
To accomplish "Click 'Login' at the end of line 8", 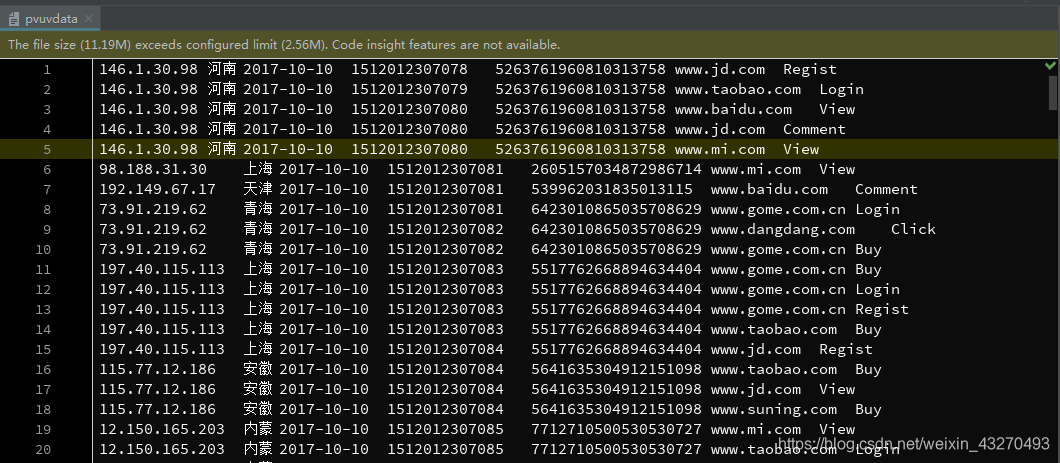I will pyautogui.click(x=877, y=210).
